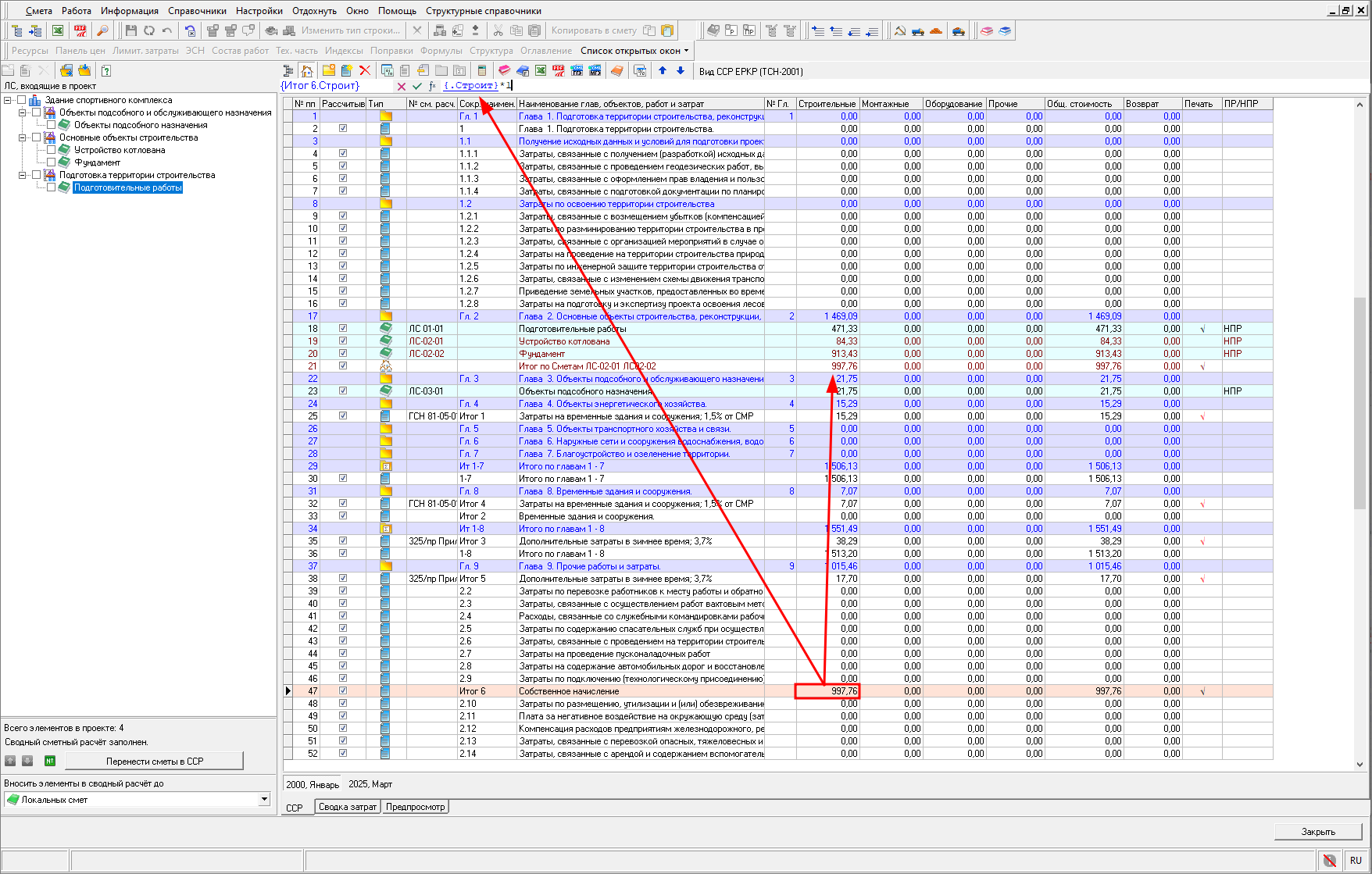
Task: Click the orange bricks materials icon
Action: [x=935, y=30]
